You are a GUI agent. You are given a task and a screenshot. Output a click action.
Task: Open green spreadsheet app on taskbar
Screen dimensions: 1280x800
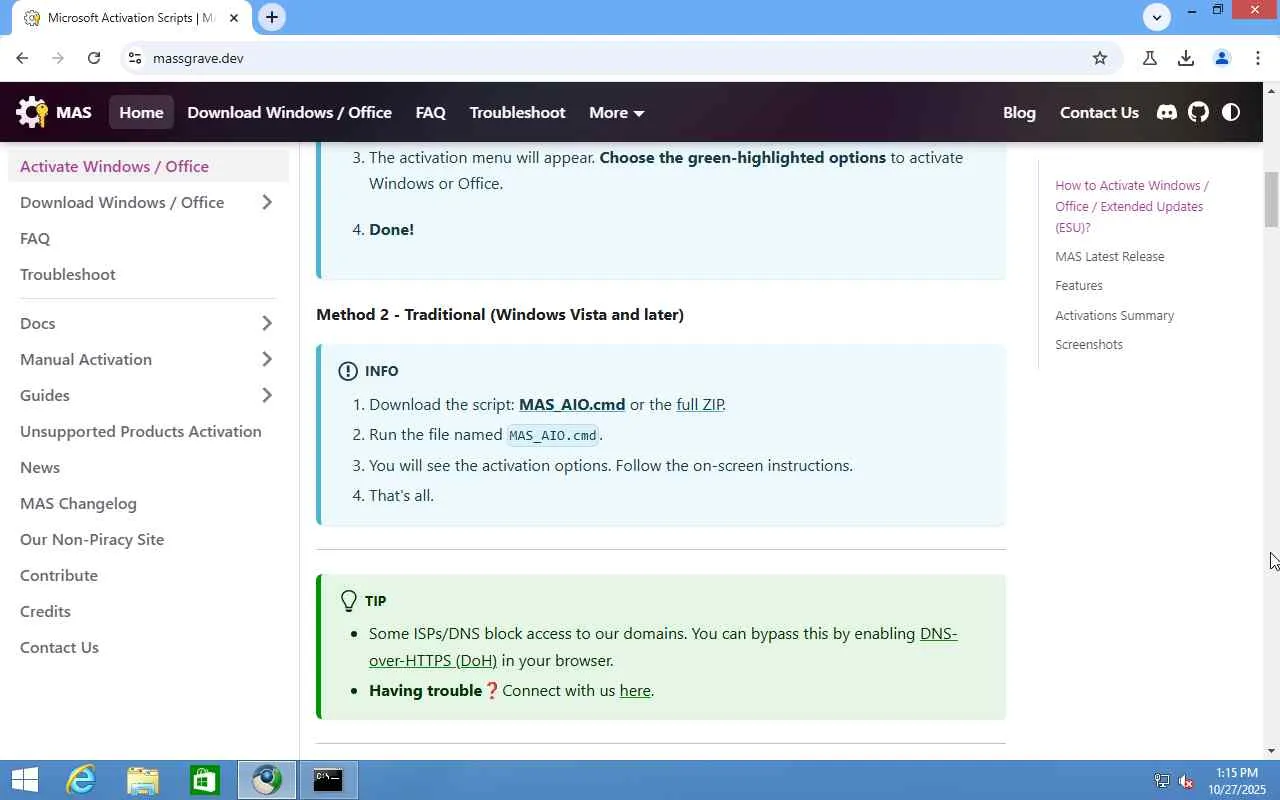coord(204,780)
